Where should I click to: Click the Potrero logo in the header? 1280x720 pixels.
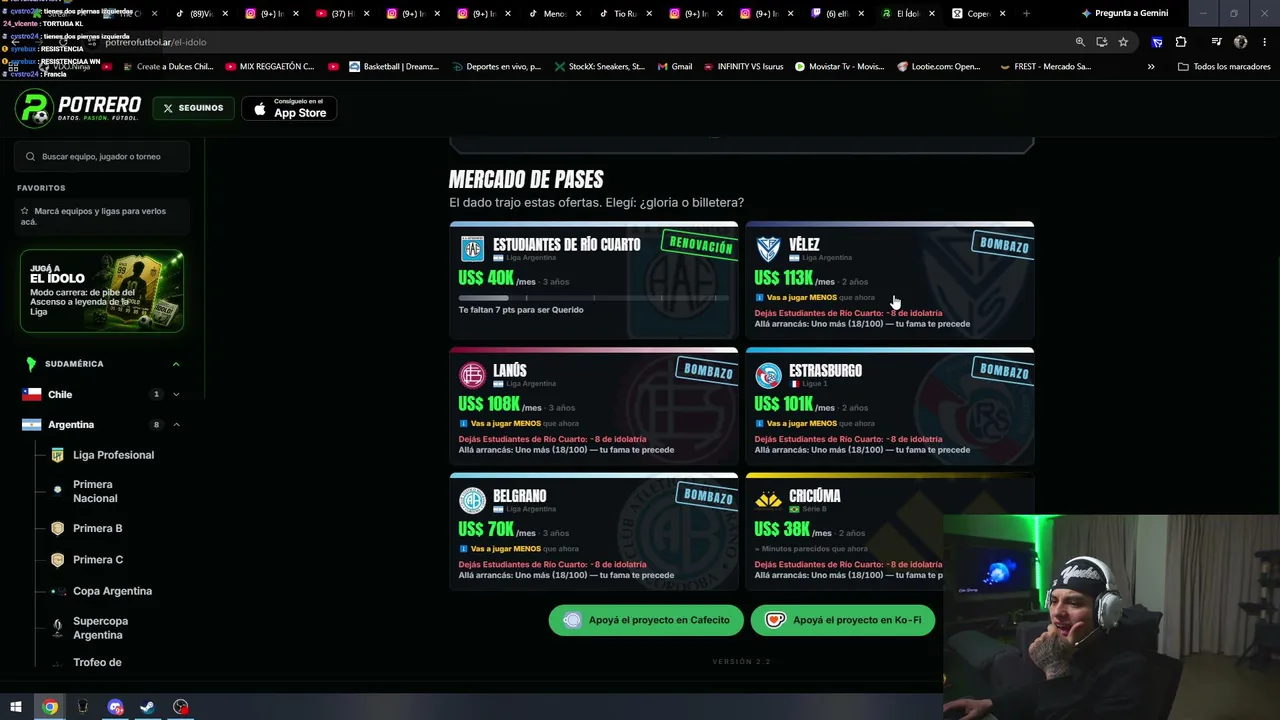pos(78,108)
